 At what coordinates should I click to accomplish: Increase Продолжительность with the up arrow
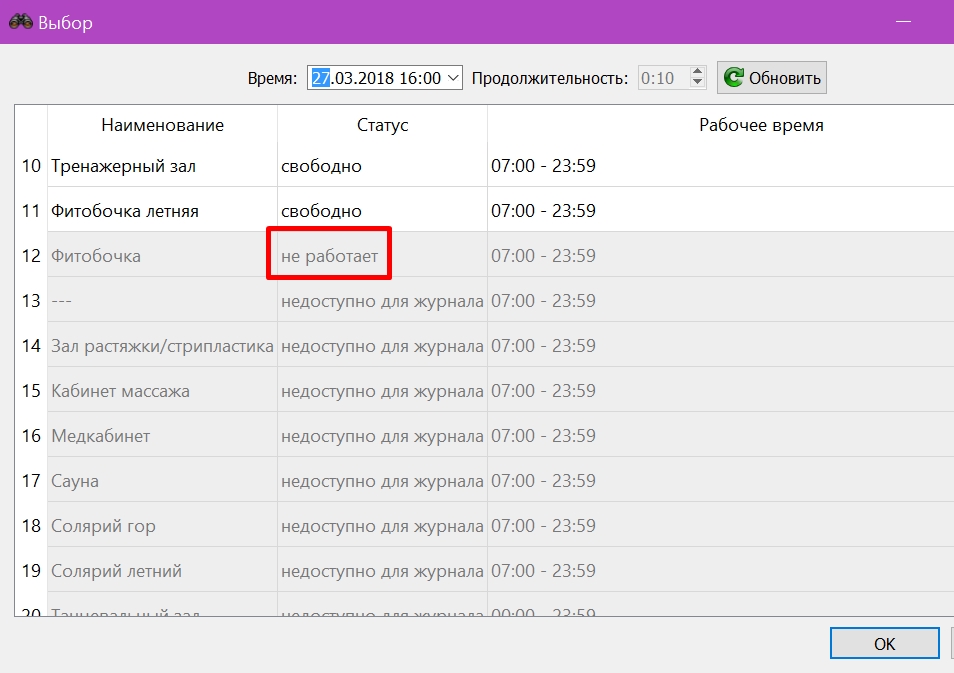click(x=697, y=72)
